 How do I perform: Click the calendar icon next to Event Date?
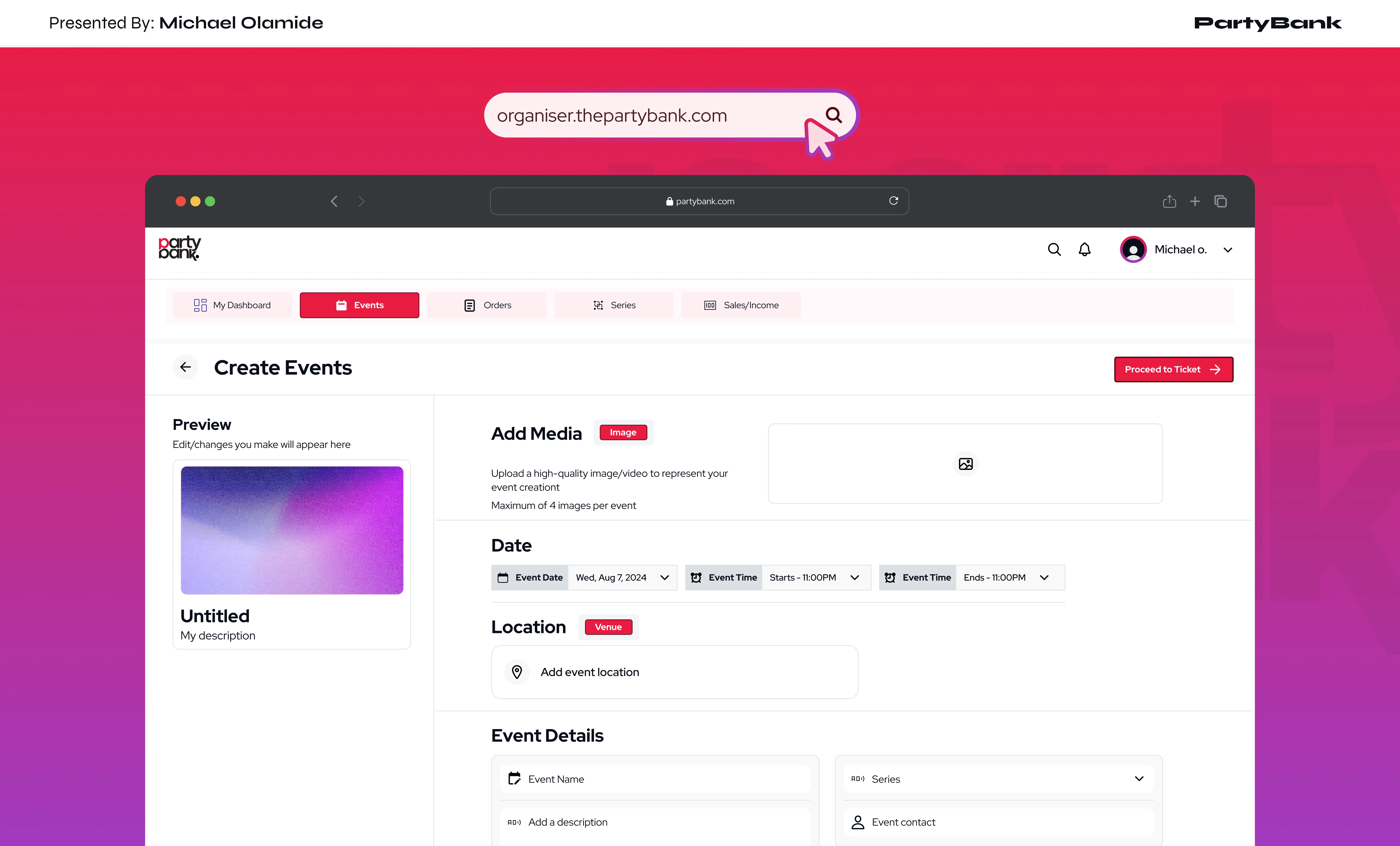pos(503,577)
